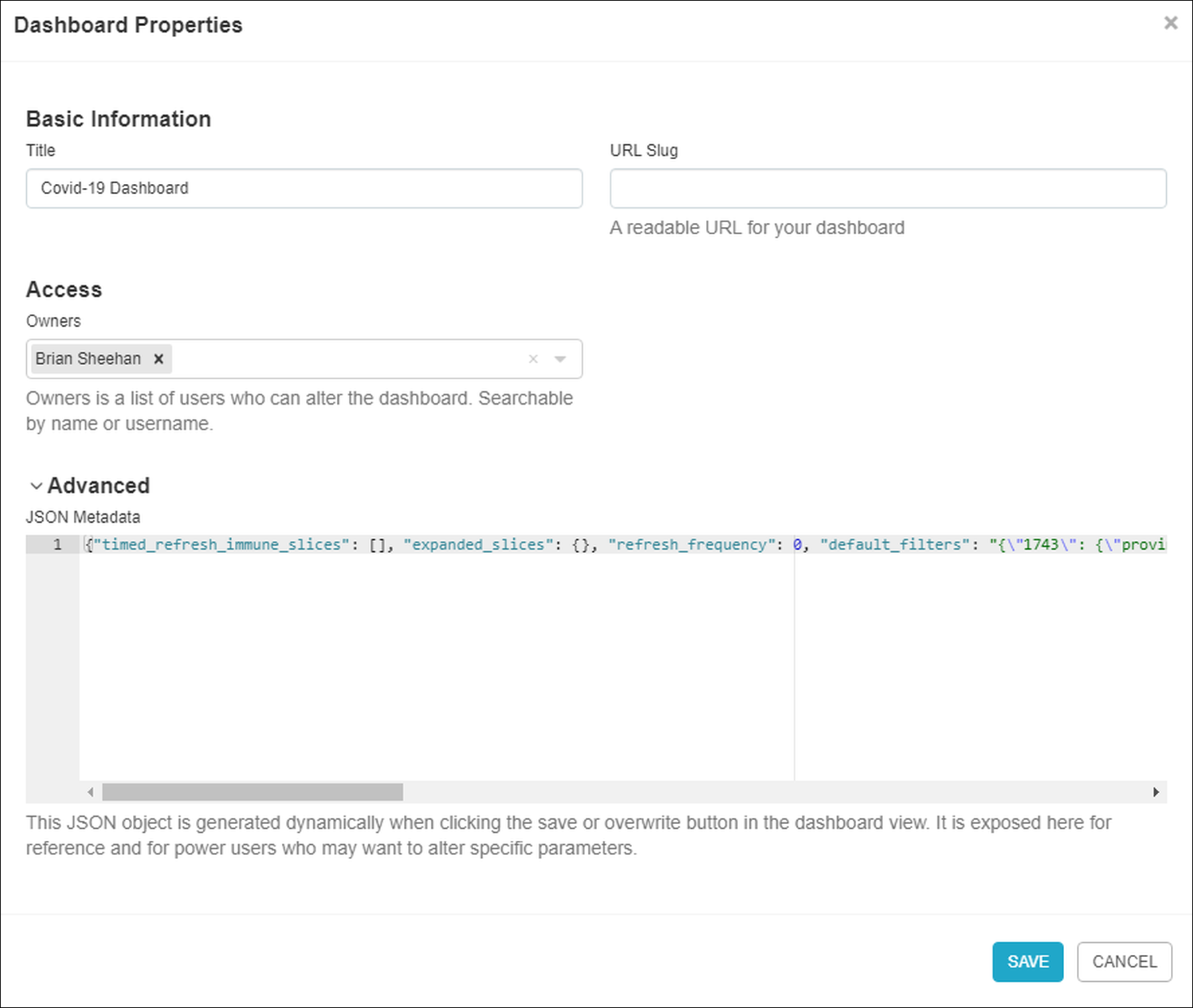Click the "default_filters" key in JSON

[895, 544]
